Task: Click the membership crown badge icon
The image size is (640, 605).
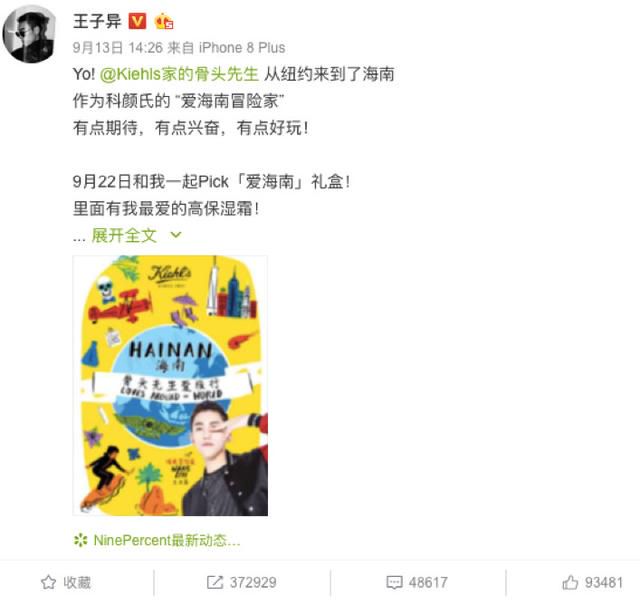Action: 164,21
